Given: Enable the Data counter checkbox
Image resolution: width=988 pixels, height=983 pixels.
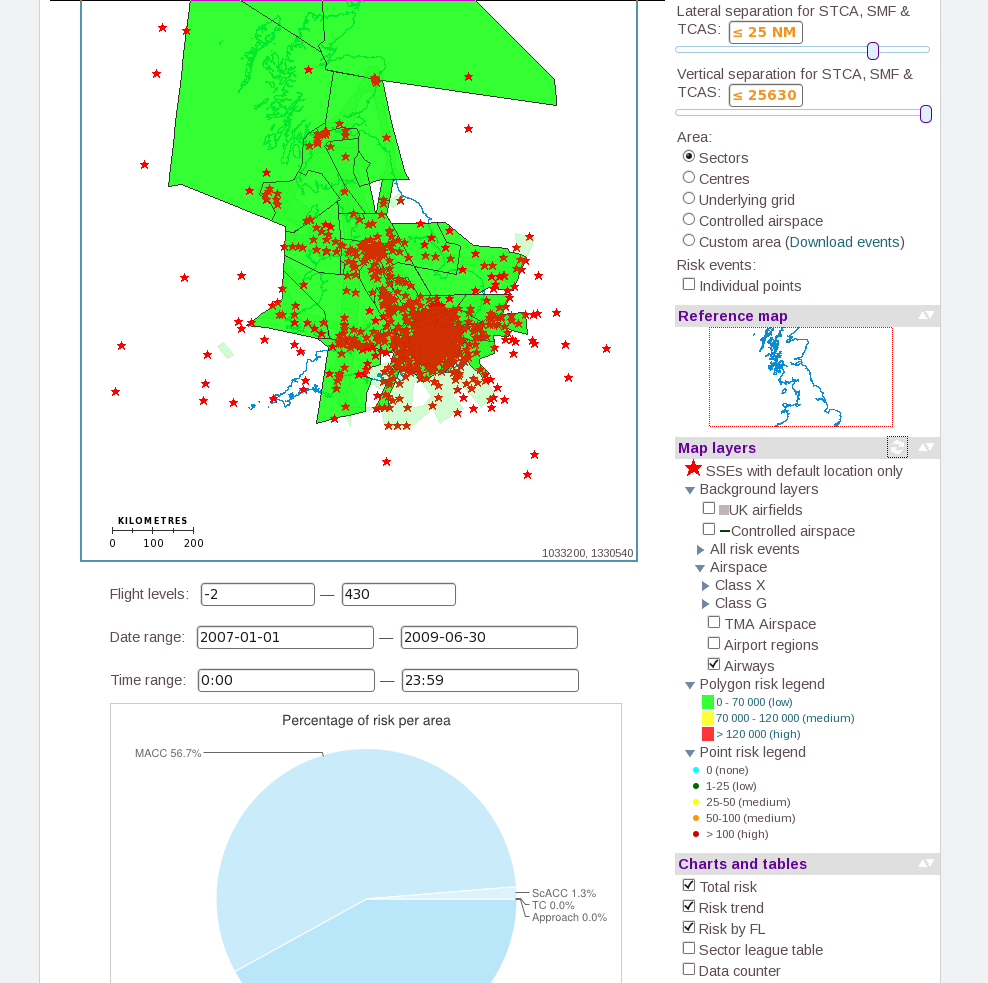Looking at the screenshot, I should pyautogui.click(x=689, y=969).
